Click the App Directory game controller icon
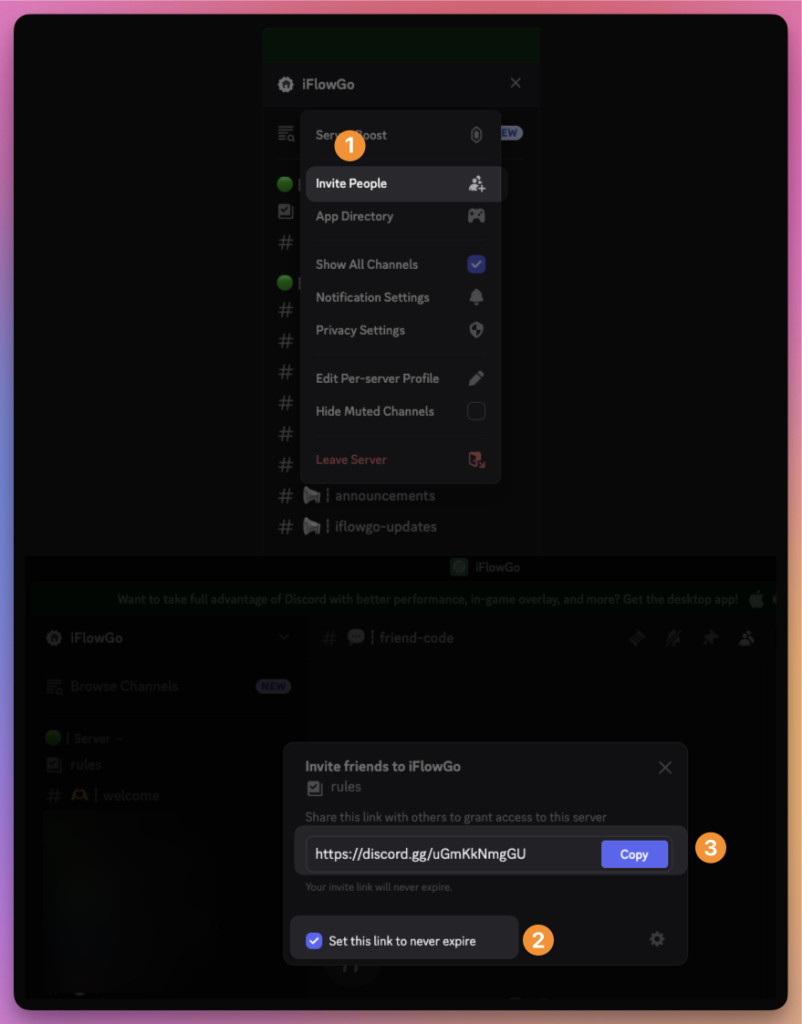Image resolution: width=802 pixels, height=1024 pixels. click(x=476, y=216)
